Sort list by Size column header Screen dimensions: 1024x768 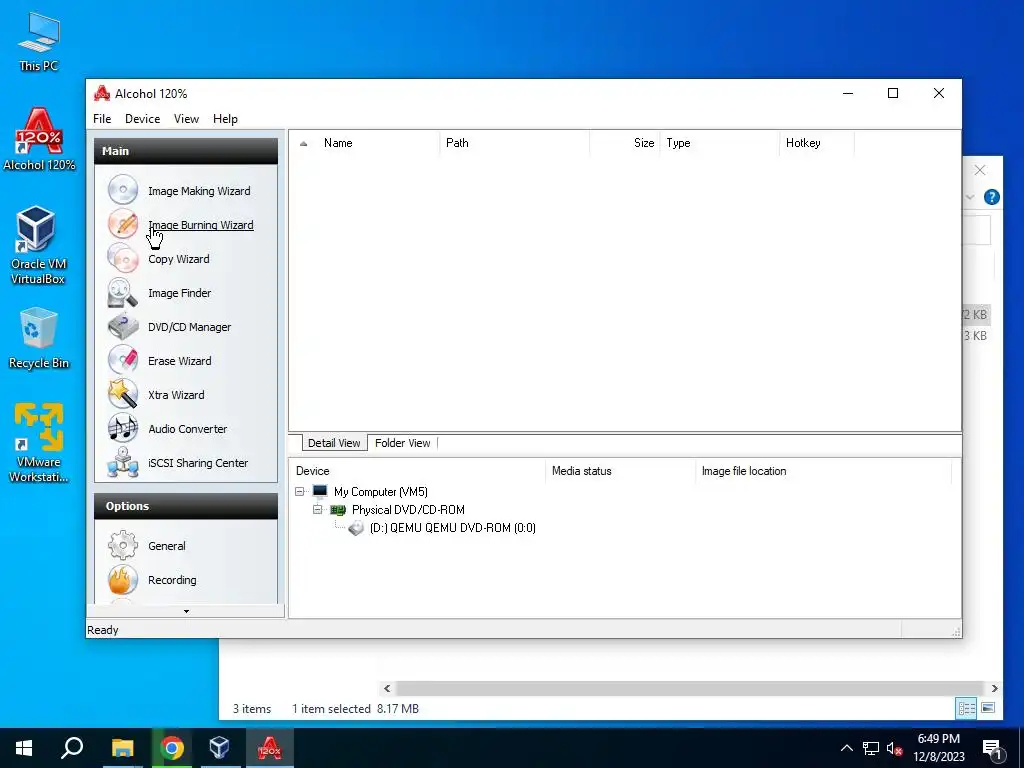[624, 143]
